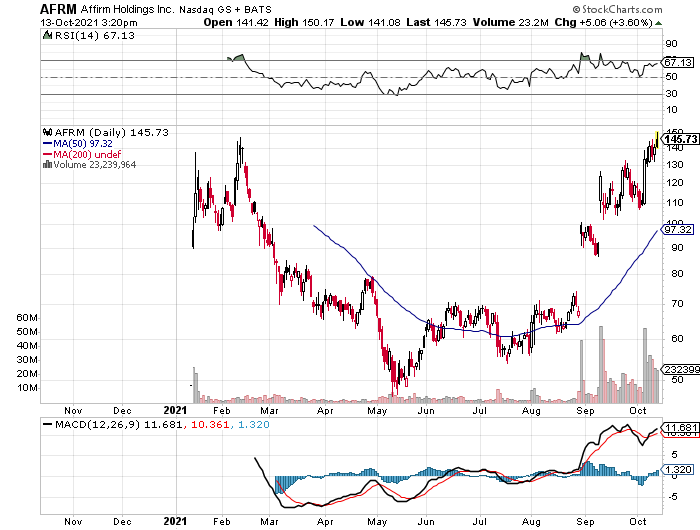The height and width of the screenshot is (530, 700).
Task: Click the green overbought RSI area in February
Action: pos(237,58)
